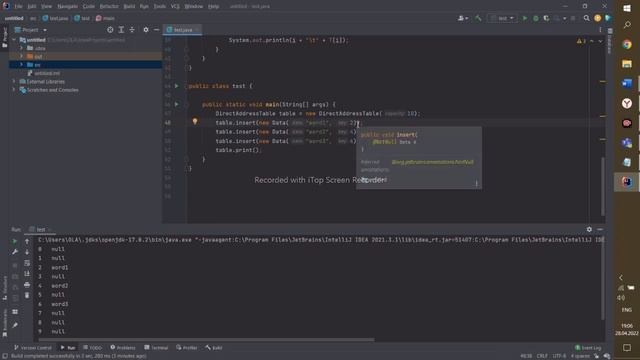This screenshot has height=360, width=640.
Task: Rerun test from Run panel
Action: point(15,241)
